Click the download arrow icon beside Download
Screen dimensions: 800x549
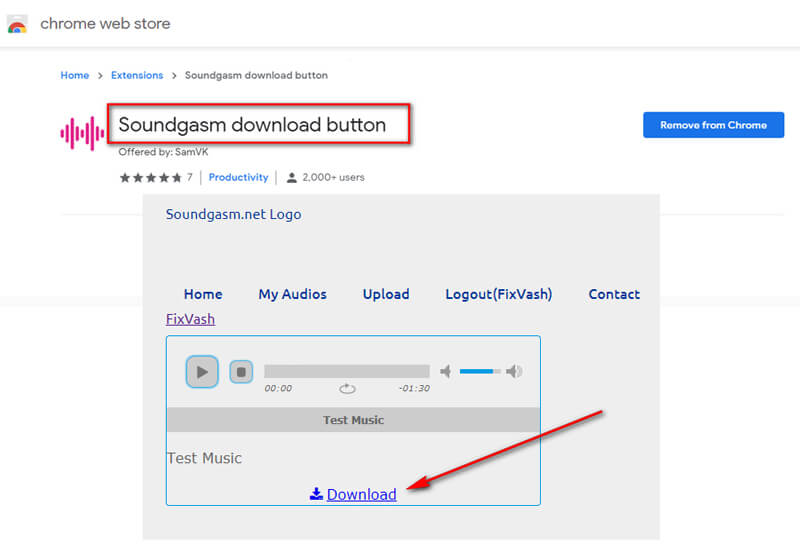316,493
